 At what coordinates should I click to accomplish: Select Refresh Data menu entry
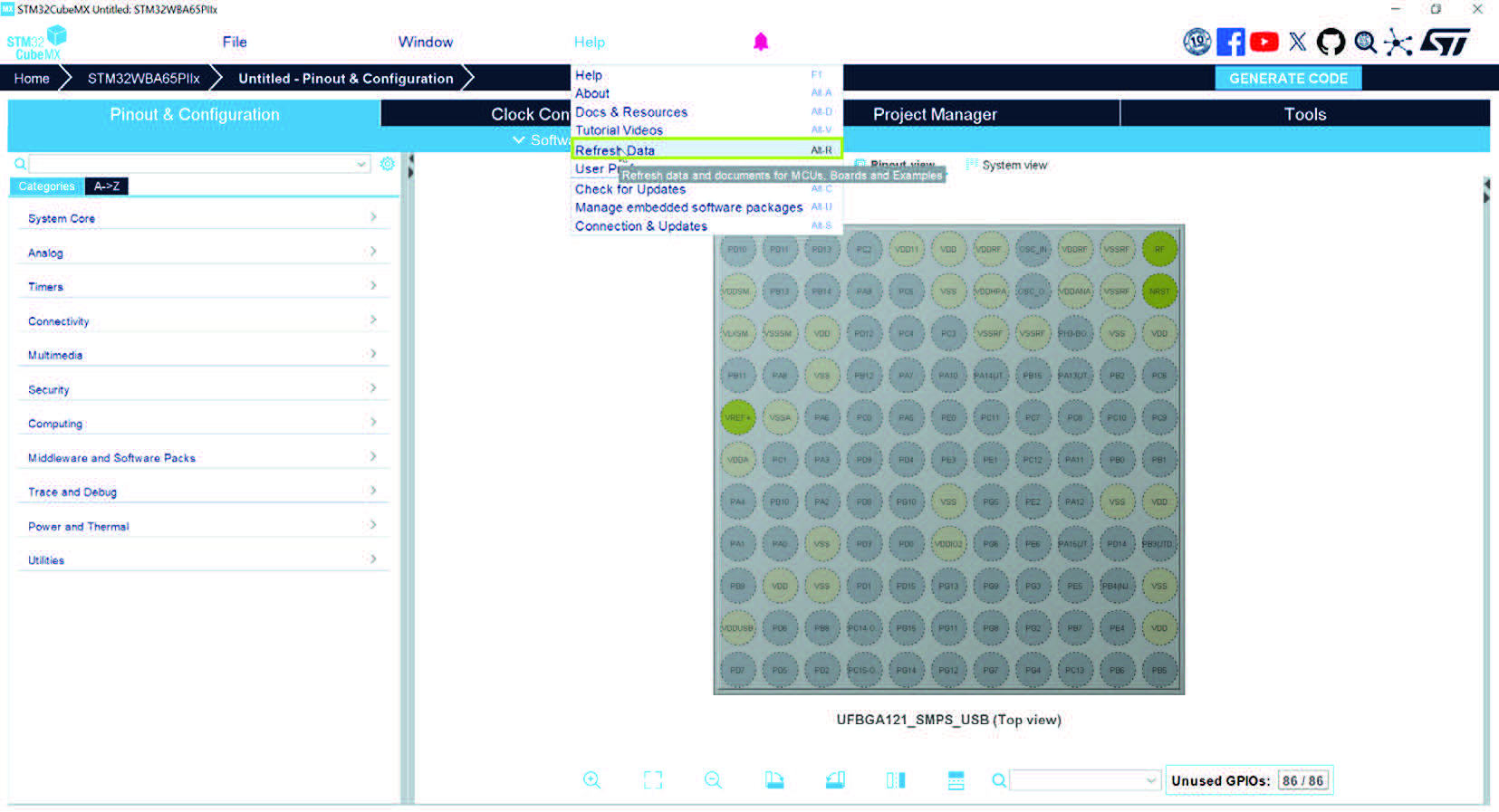tap(706, 149)
